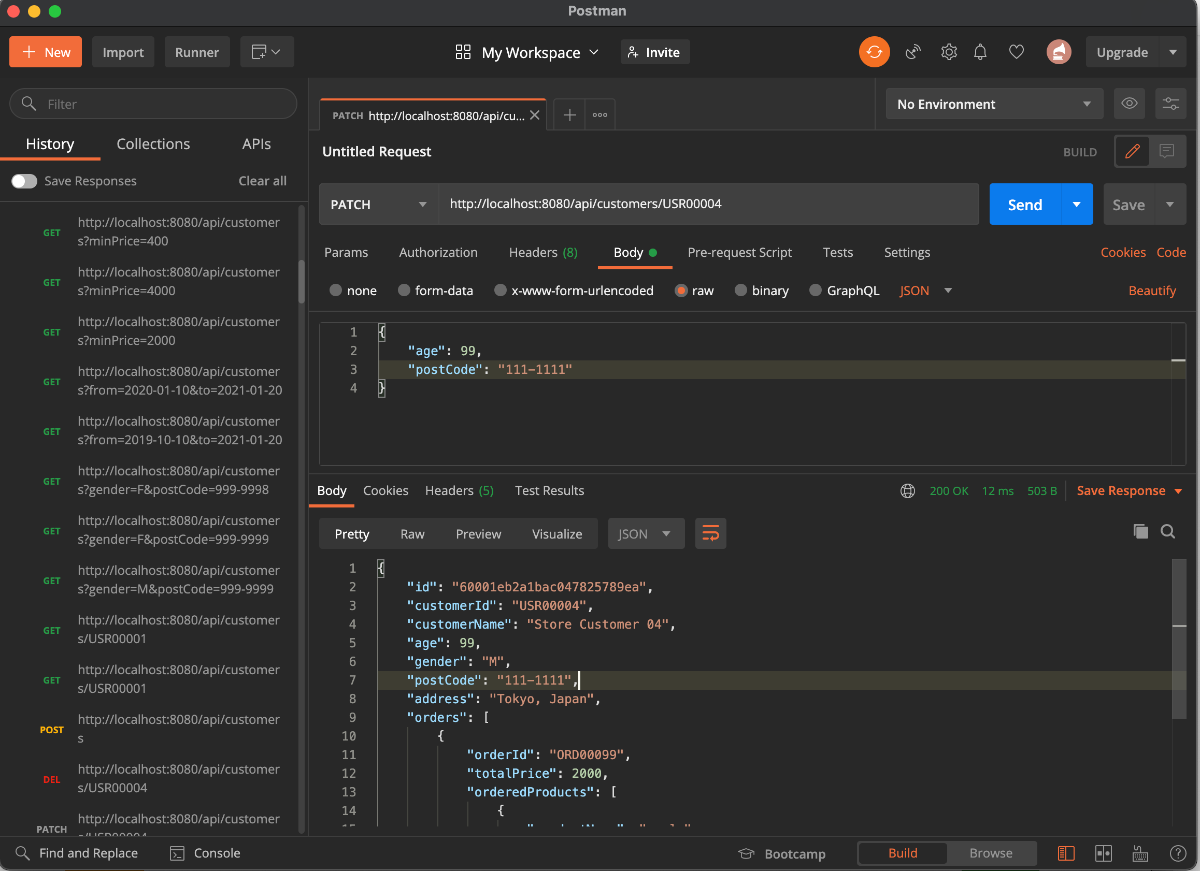
Task: Open settings gear in header
Action: [949, 52]
